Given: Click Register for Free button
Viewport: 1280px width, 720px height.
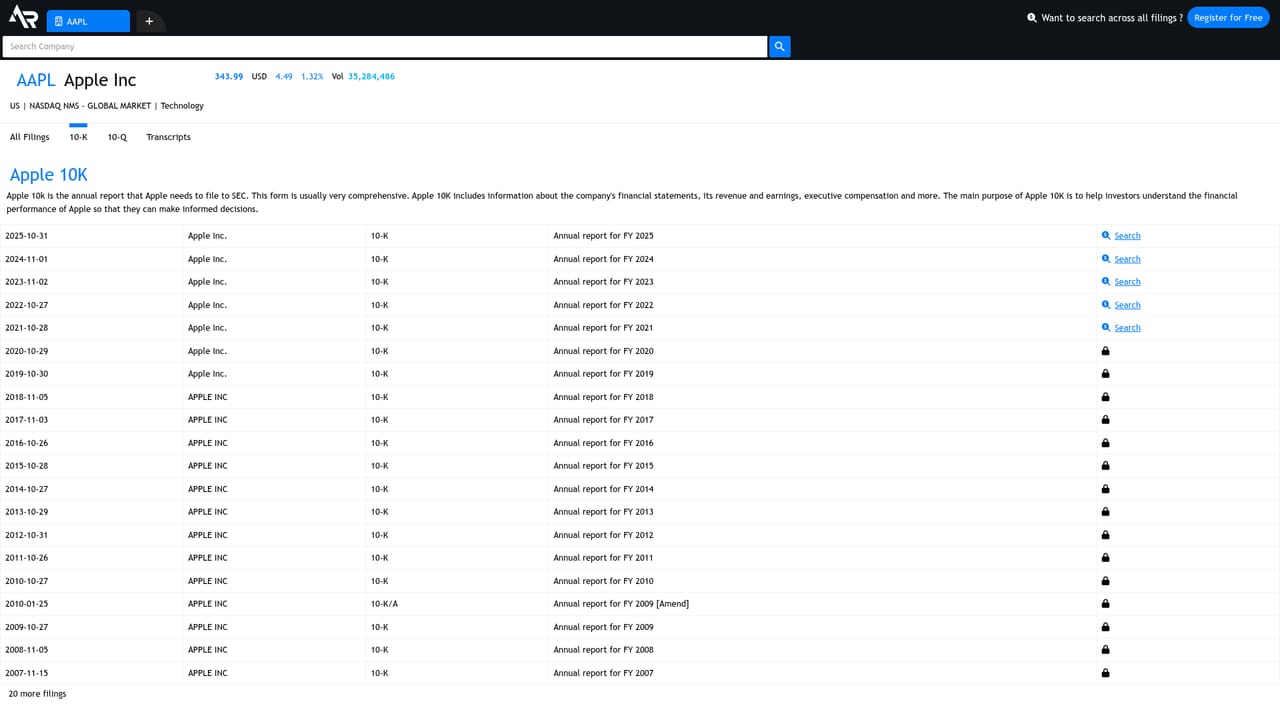Looking at the screenshot, I should click(x=1228, y=18).
